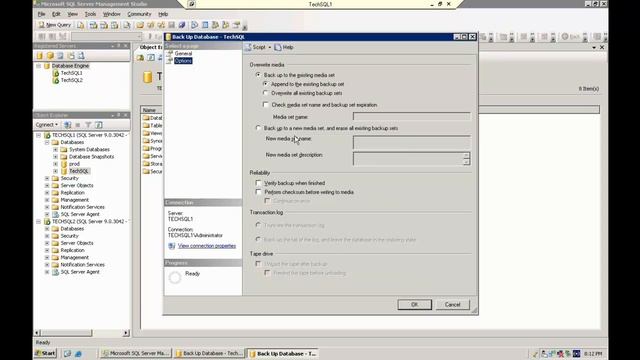Select Back up to a new media set
The height and width of the screenshot is (360, 640).
pyautogui.click(x=258, y=128)
